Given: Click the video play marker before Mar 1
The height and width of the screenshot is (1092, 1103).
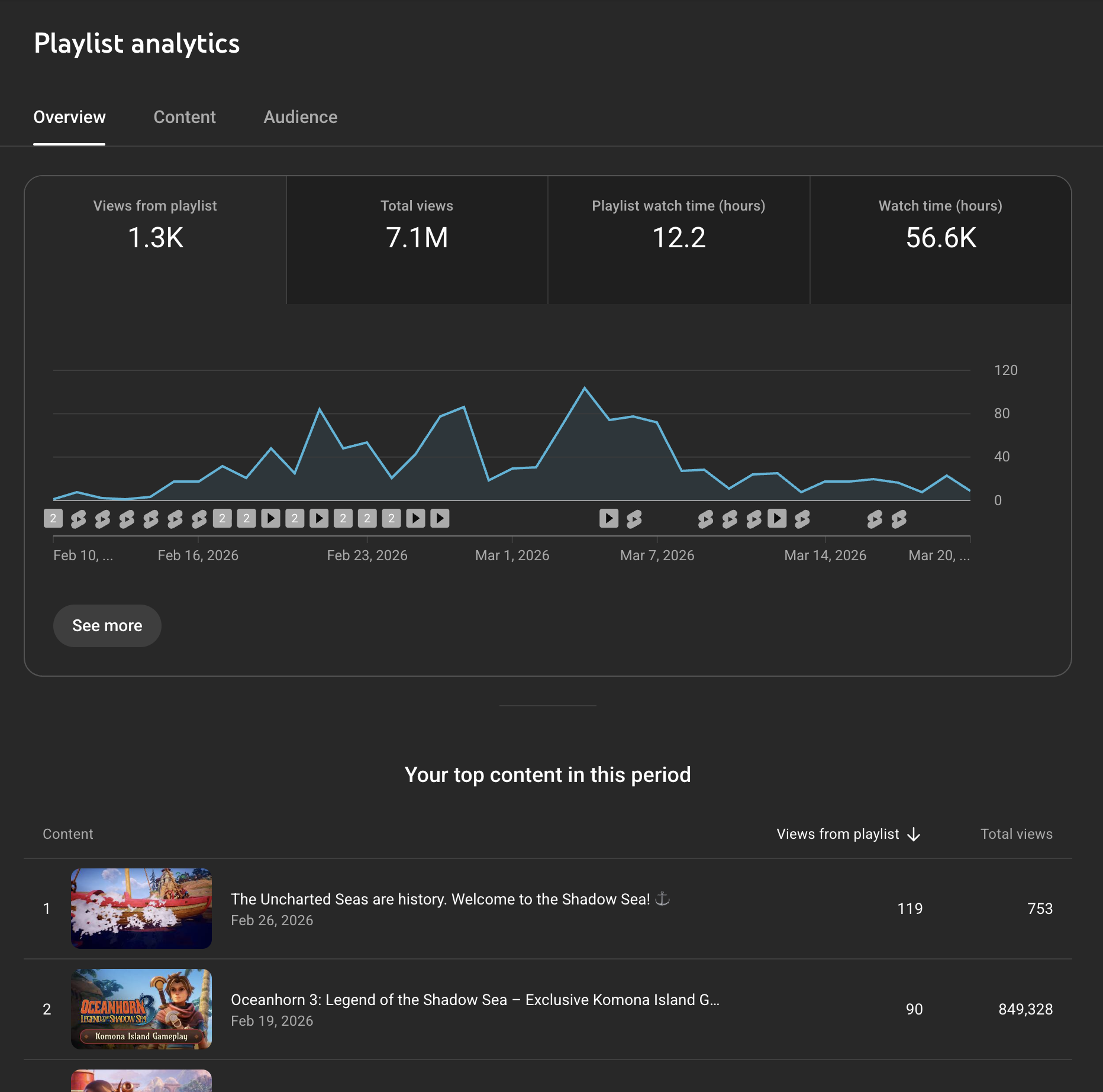Looking at the screenshot, I should [440, 518].
